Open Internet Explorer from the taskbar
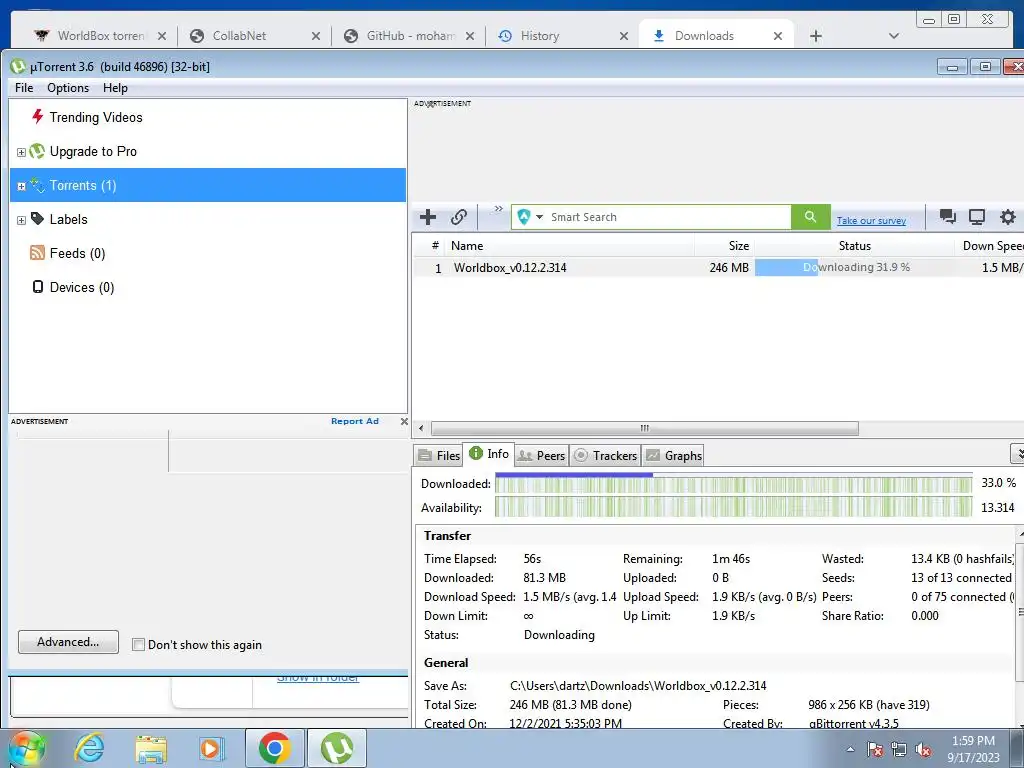The image size is (1024, 768). pos(89,748)
